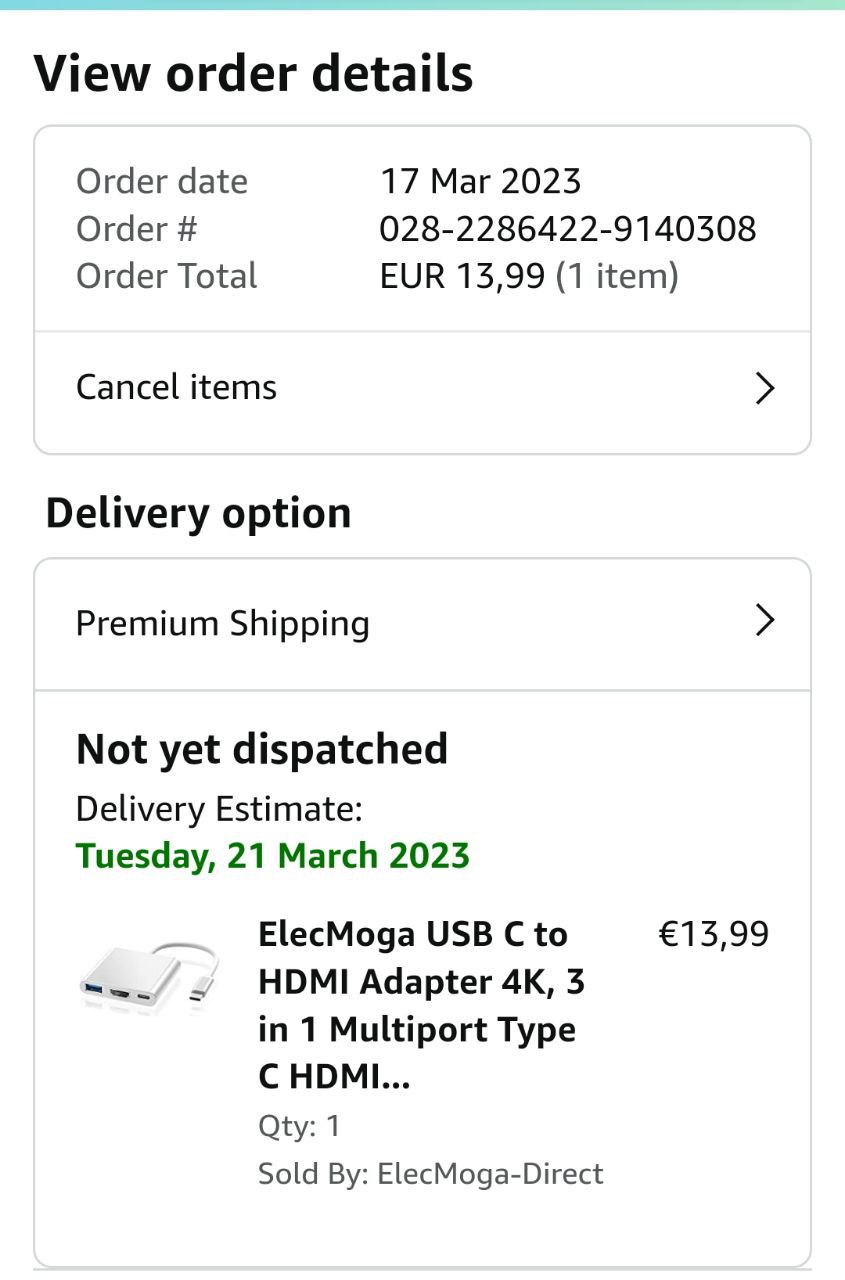845x1280 pixels.
Task: Click the Not yet dispatched status heading
Action: pos(262,749)
